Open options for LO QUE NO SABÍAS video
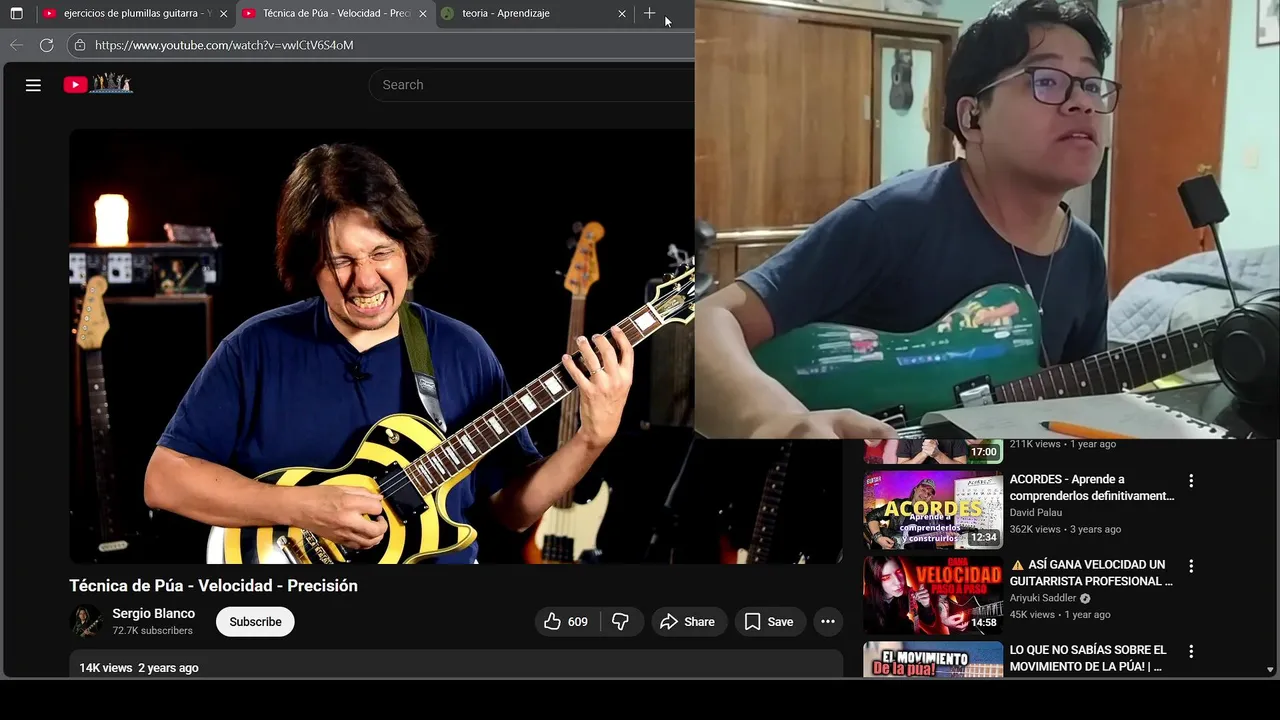 coord(1191,651)
